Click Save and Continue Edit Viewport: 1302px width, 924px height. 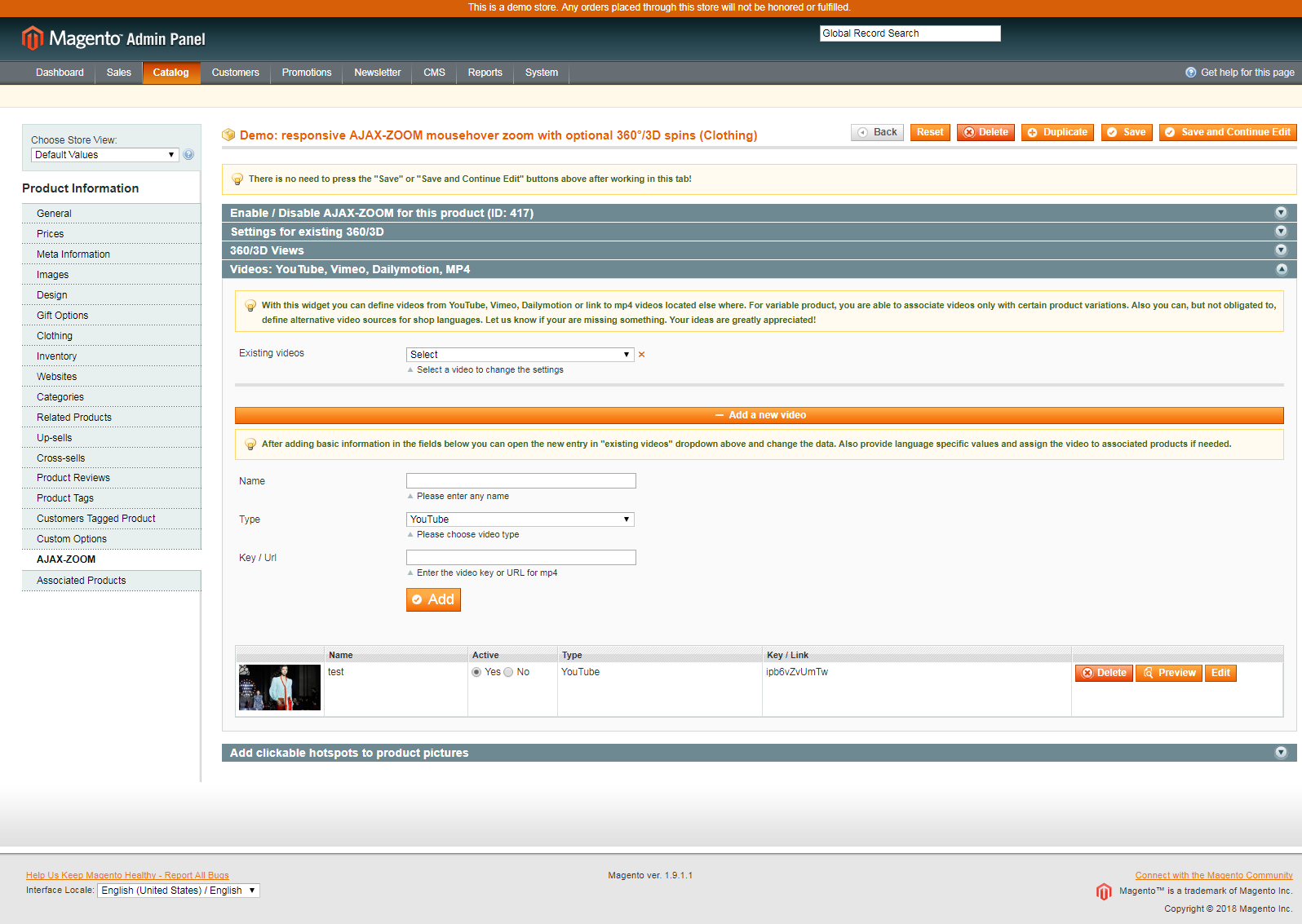(x=1228, y=132)
